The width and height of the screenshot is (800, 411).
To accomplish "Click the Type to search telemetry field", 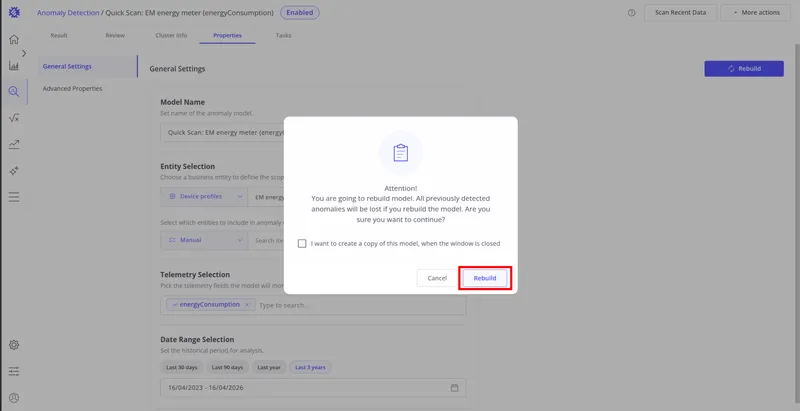I will [x=284, y=305].
